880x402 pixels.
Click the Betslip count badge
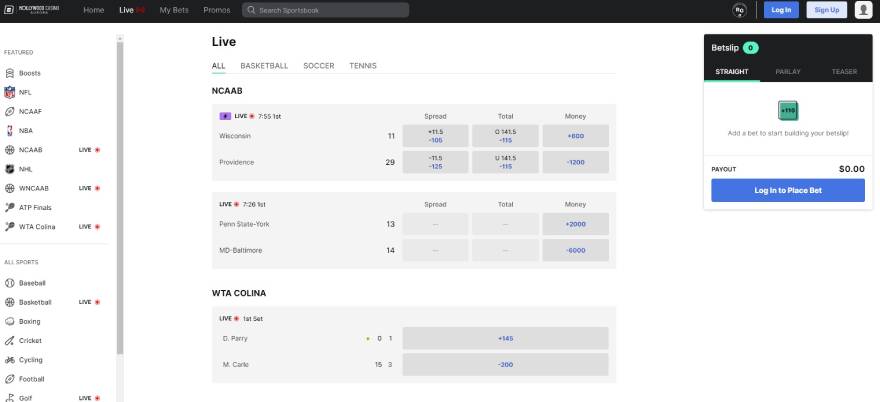point(750,48)
